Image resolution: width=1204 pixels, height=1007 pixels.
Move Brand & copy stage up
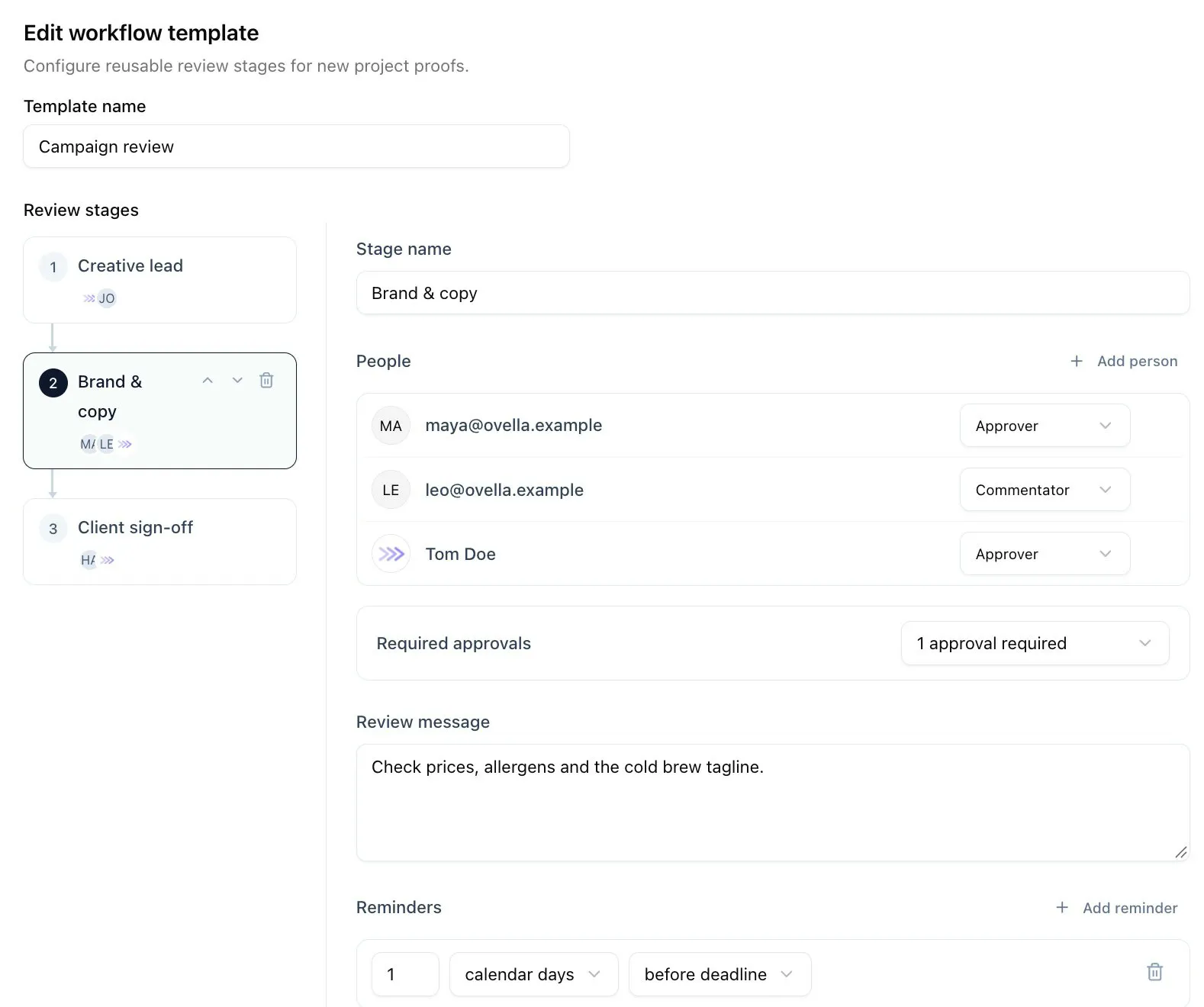(x=208, y=381)
